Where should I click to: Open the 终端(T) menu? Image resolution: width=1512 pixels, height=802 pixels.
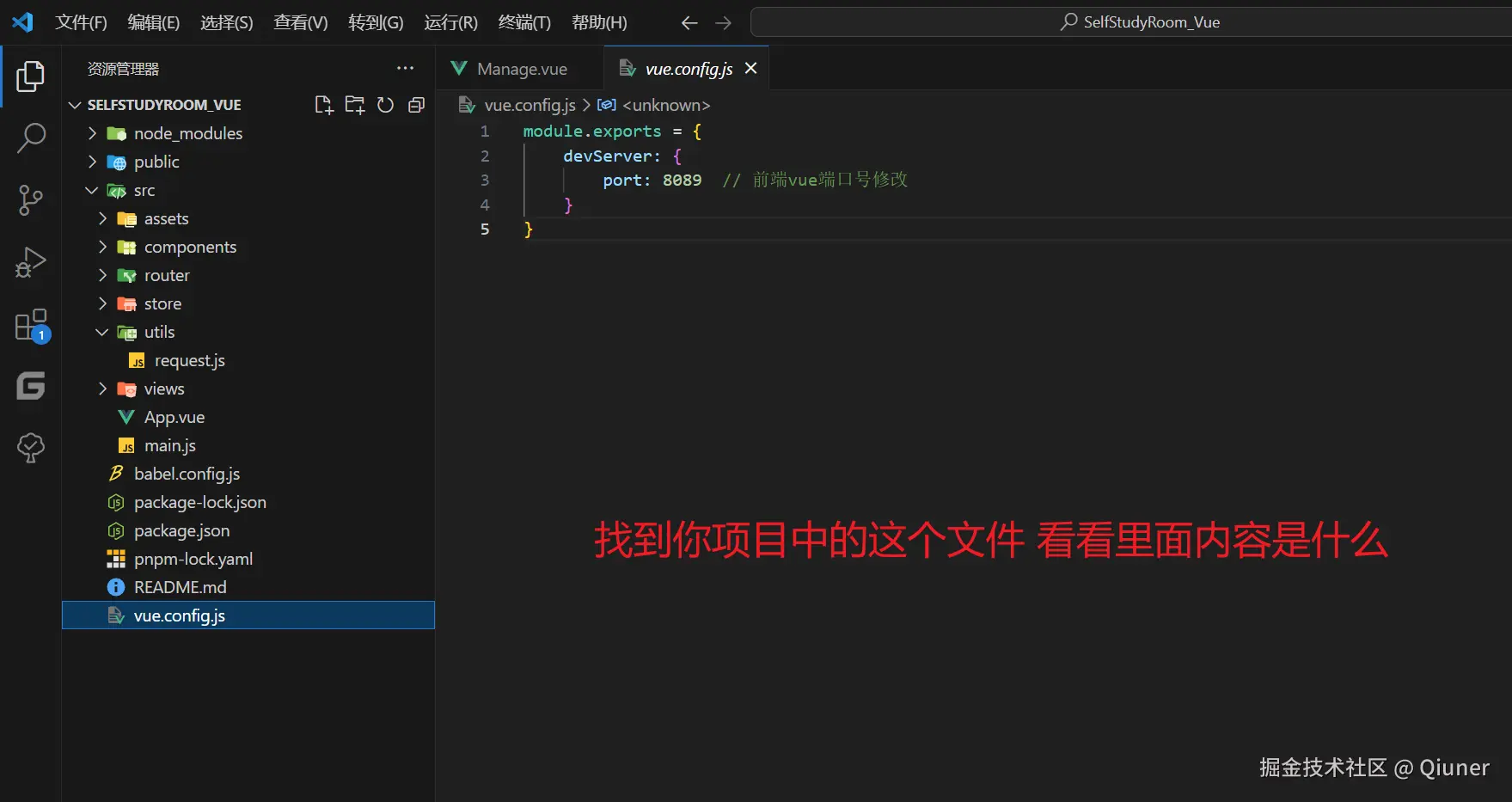(524, 22)
